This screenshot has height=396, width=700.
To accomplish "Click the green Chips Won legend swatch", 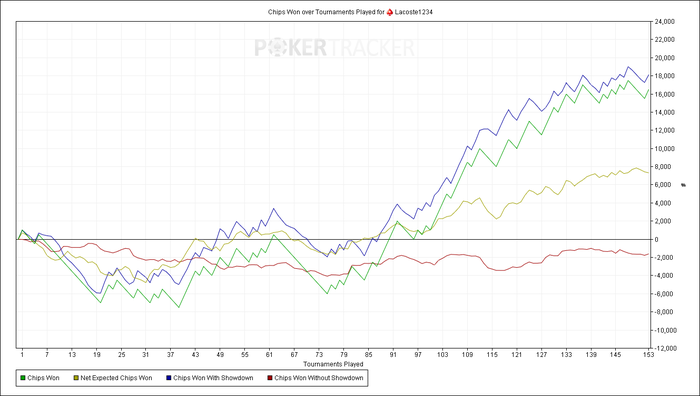I will pyautogui.click(x=22, y=378).
